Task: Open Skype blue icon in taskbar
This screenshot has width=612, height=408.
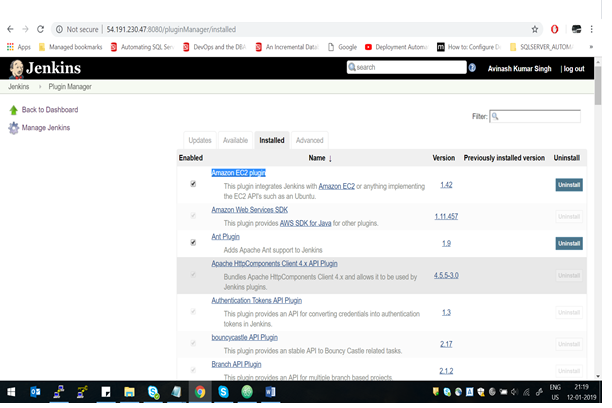Action: point(223,392)
